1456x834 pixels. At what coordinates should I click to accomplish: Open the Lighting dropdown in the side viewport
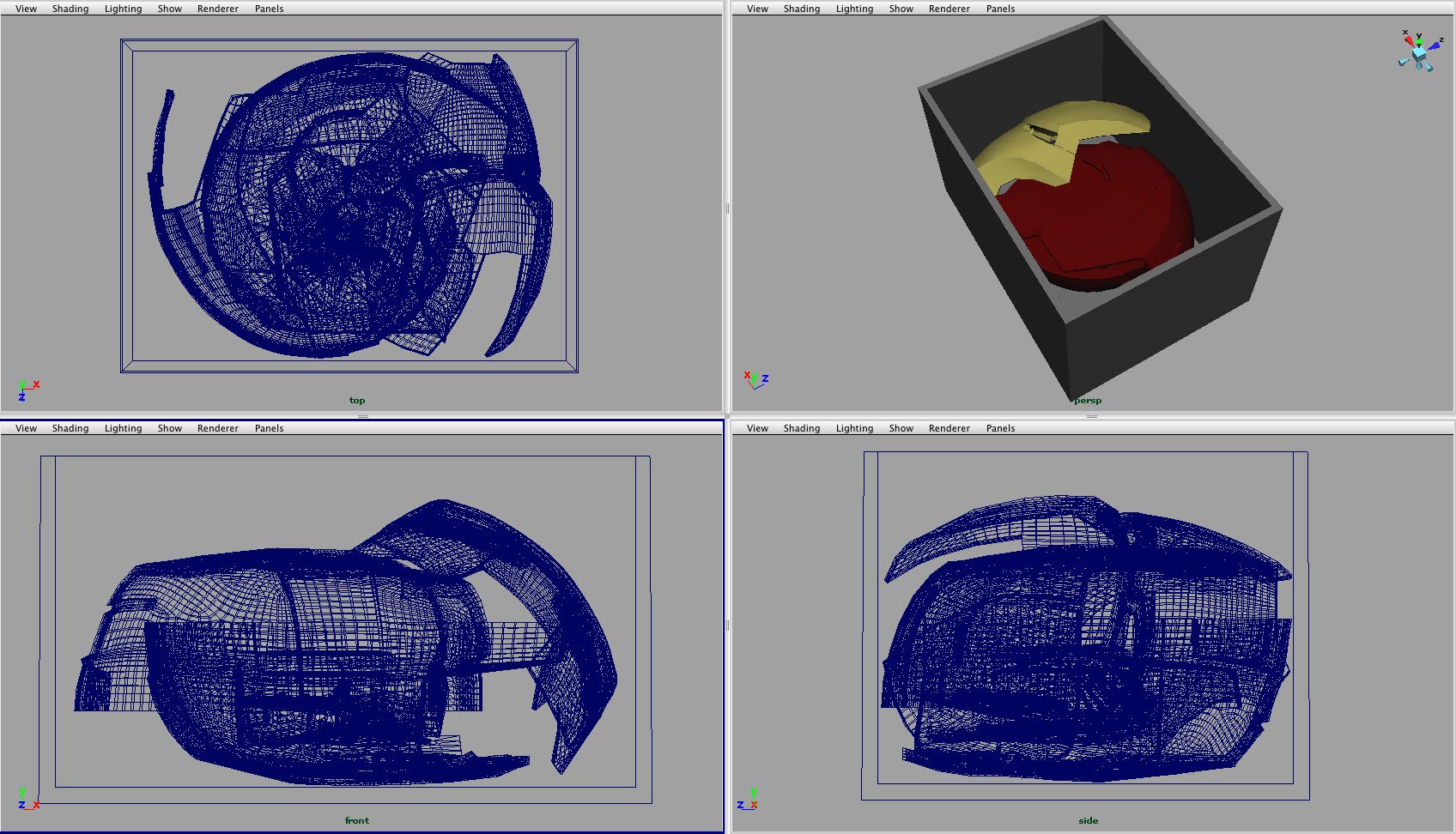tap(853, 427)
